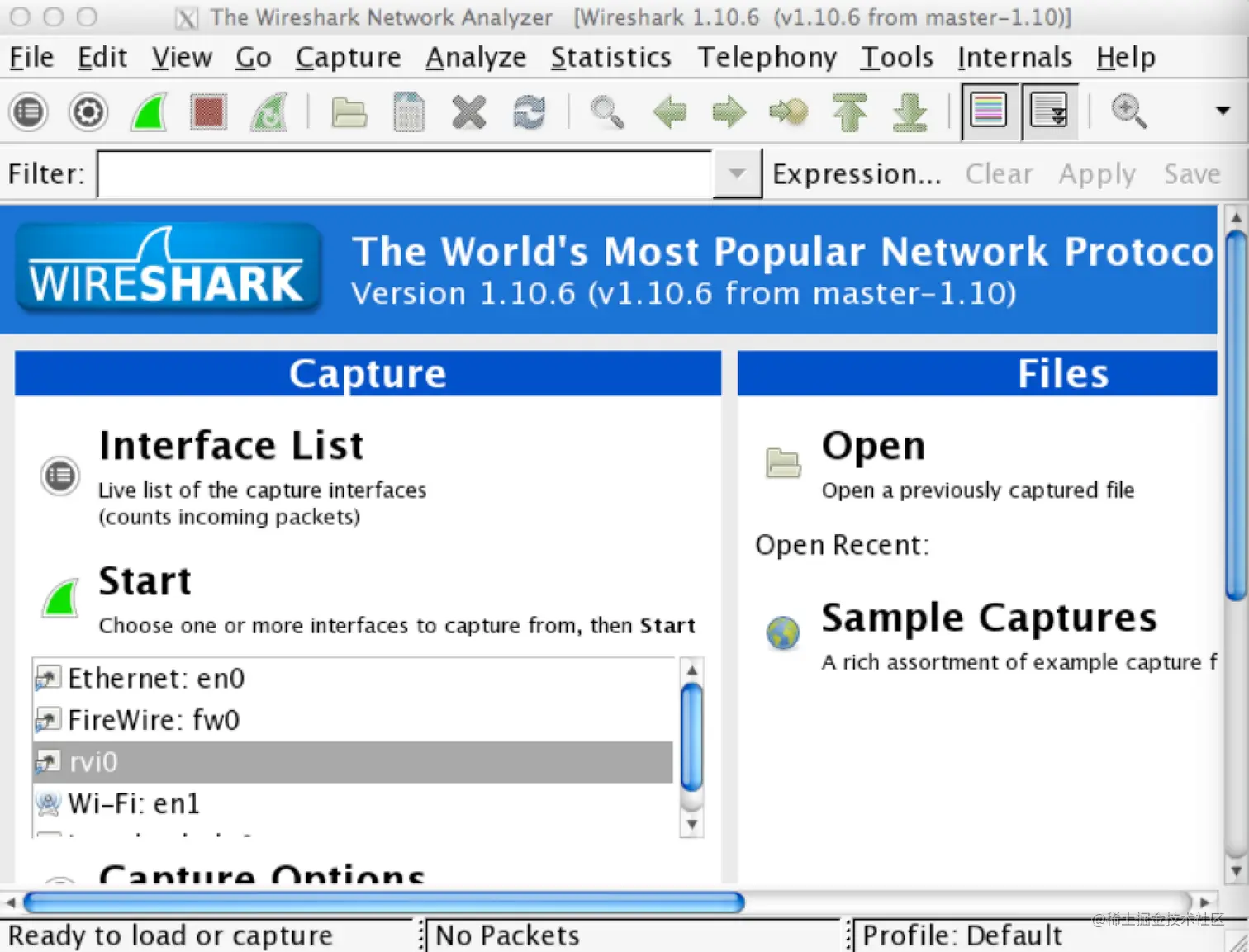Save this capture file toolbar icon
This screenshot has width=1249, height=952.
409,111
